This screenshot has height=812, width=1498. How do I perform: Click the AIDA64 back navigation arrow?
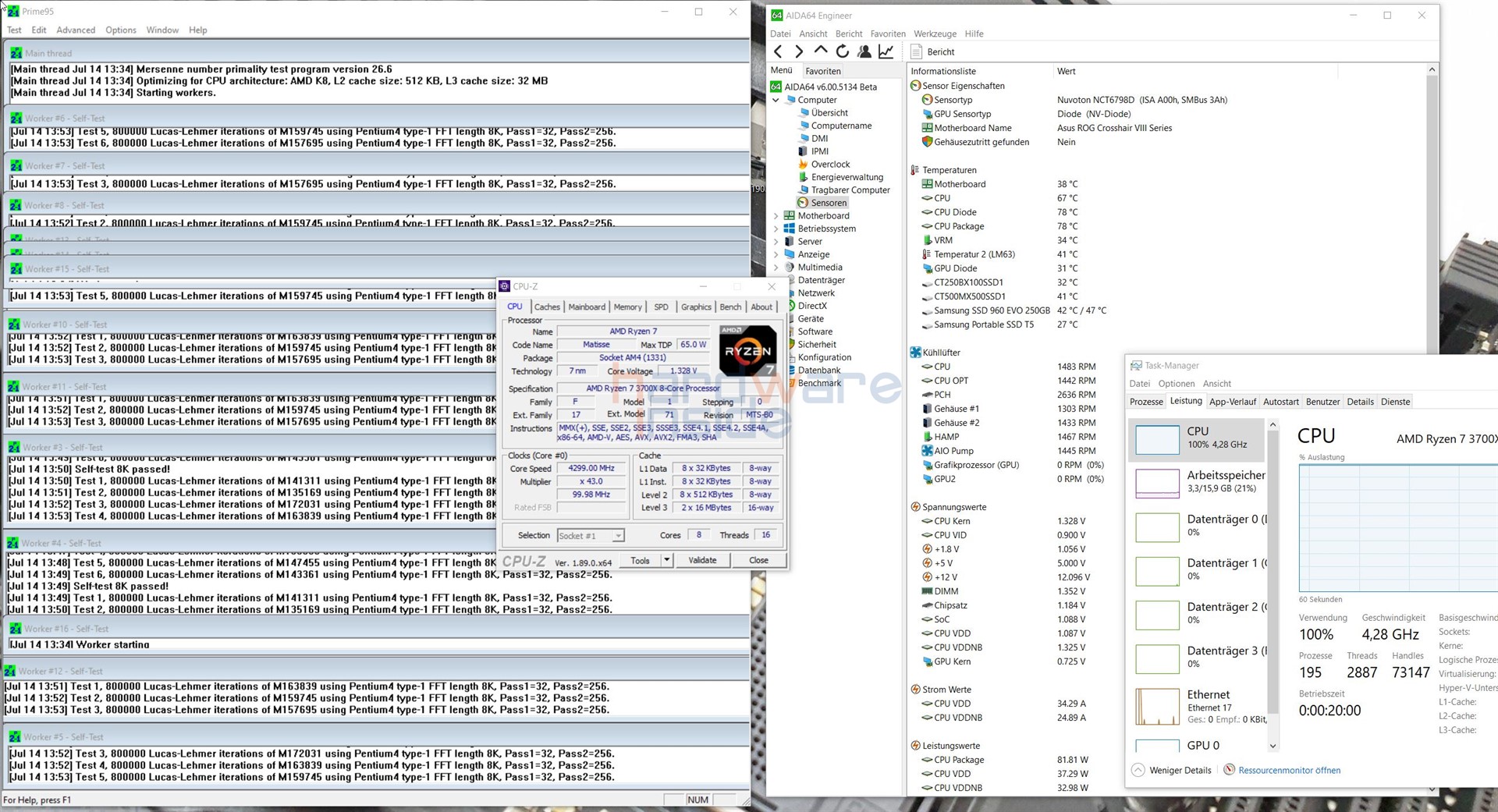pos(778,51)
